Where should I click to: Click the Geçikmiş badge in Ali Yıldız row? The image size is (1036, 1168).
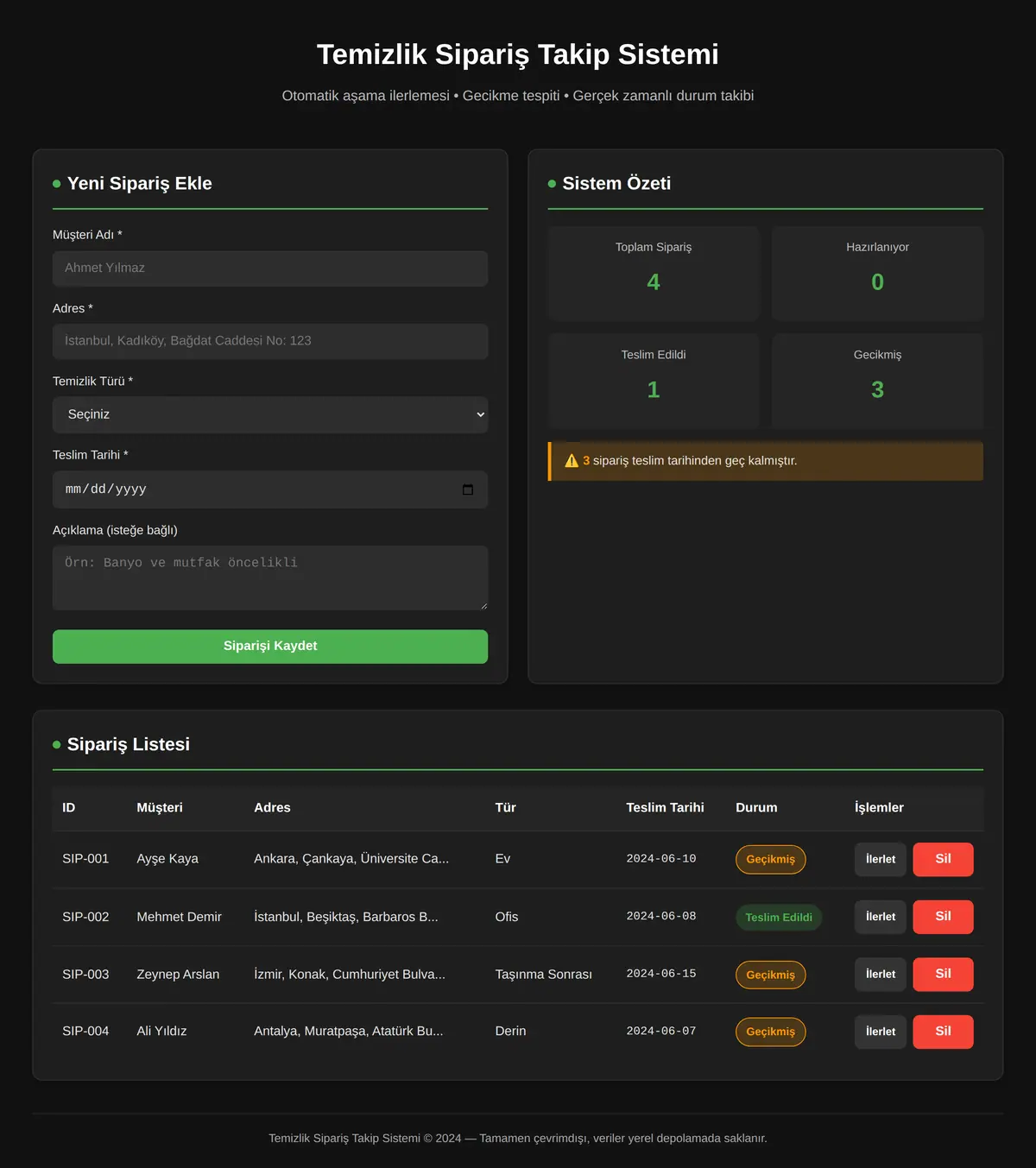pyautogui.click(x=770, y=1032)
